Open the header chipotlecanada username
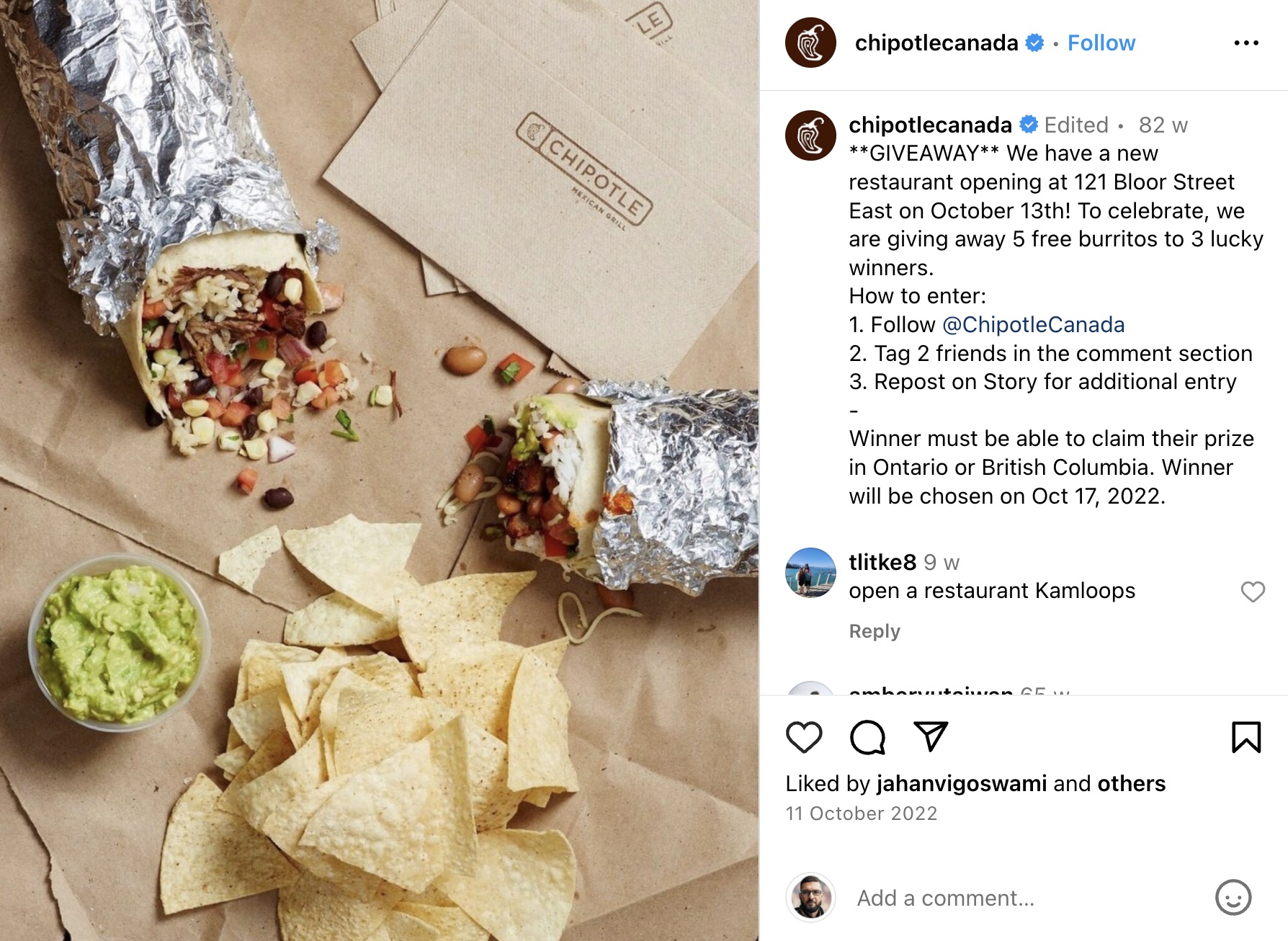This screenshot has height=941, width=1288. coord(936,43)
